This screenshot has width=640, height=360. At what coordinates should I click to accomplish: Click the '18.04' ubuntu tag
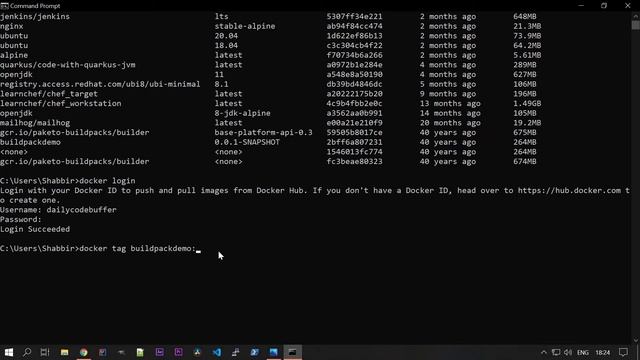[226, 45]
